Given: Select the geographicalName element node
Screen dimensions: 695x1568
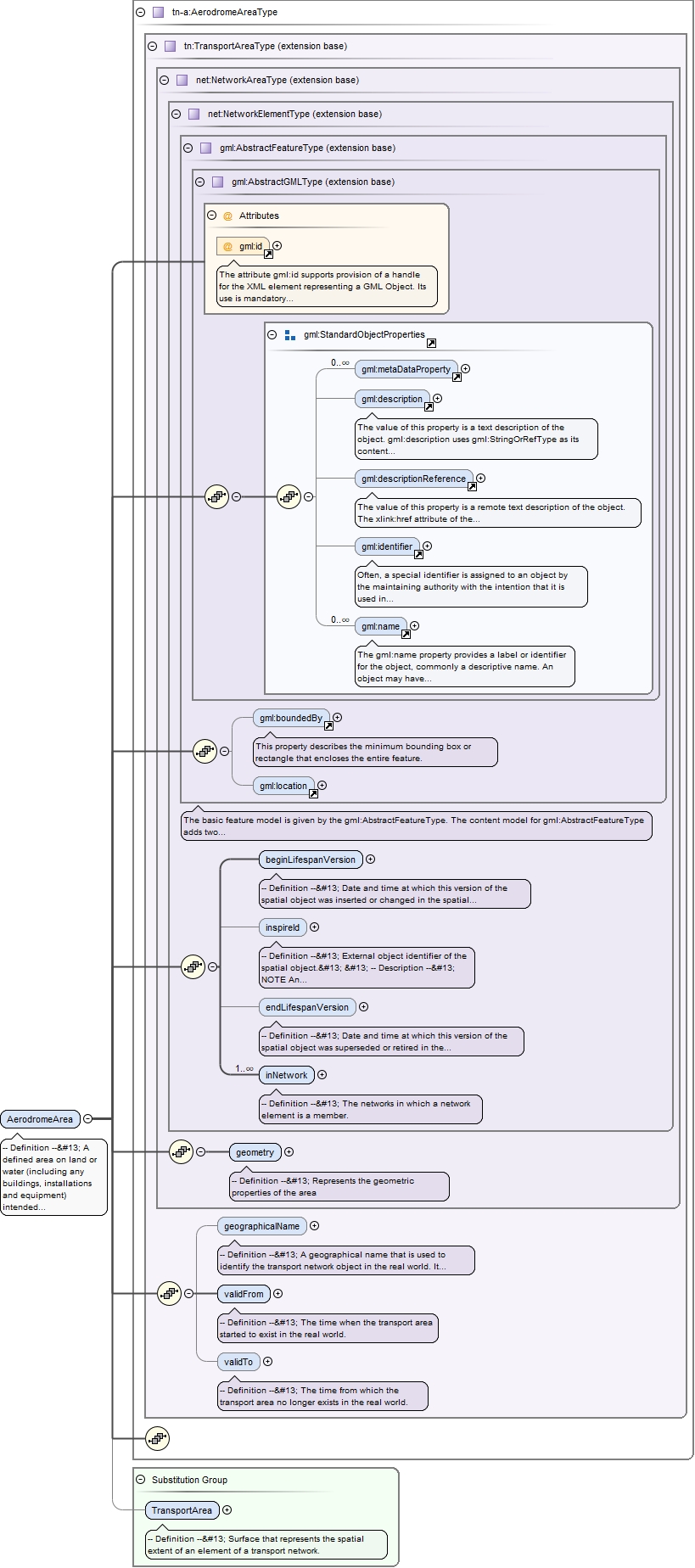Looking at the screenshot, I should (x=261, y=1226).
